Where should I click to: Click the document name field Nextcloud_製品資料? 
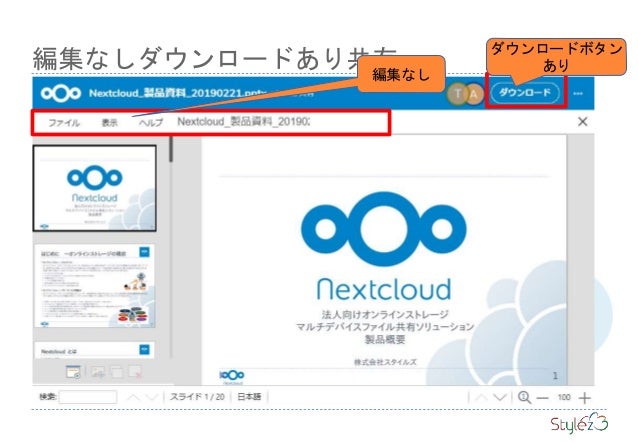[243, 122]
